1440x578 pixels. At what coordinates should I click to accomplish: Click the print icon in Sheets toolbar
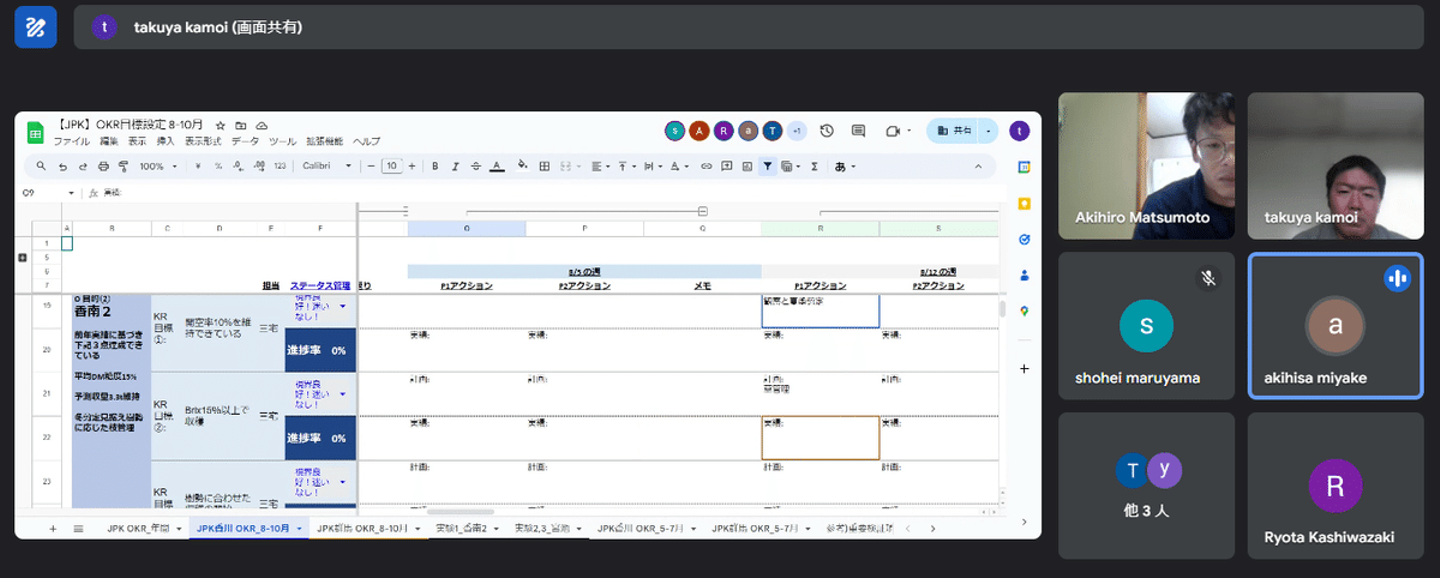[102, 166]
